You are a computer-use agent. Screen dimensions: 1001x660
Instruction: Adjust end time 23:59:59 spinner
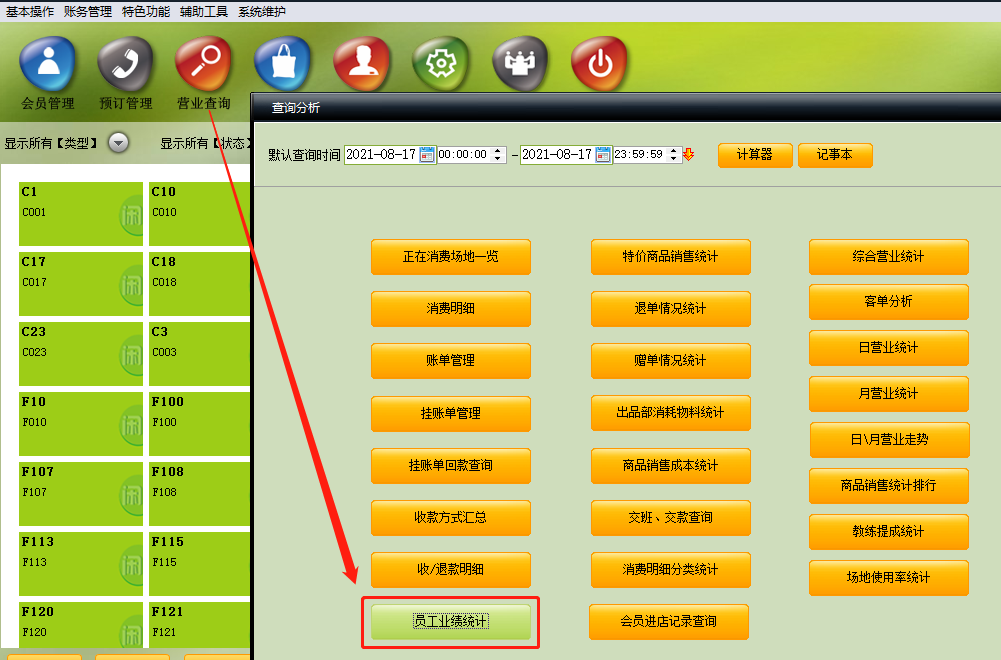point(674,154)
